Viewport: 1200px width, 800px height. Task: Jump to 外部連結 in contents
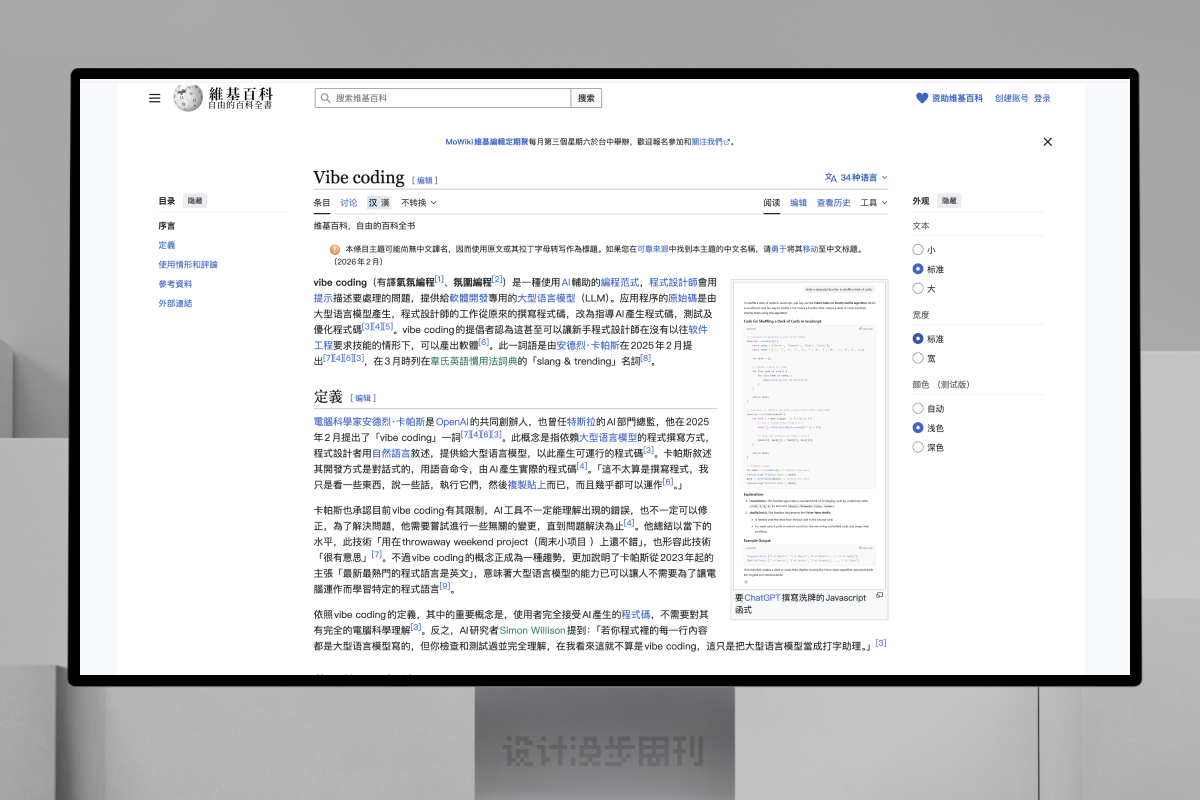175,303
